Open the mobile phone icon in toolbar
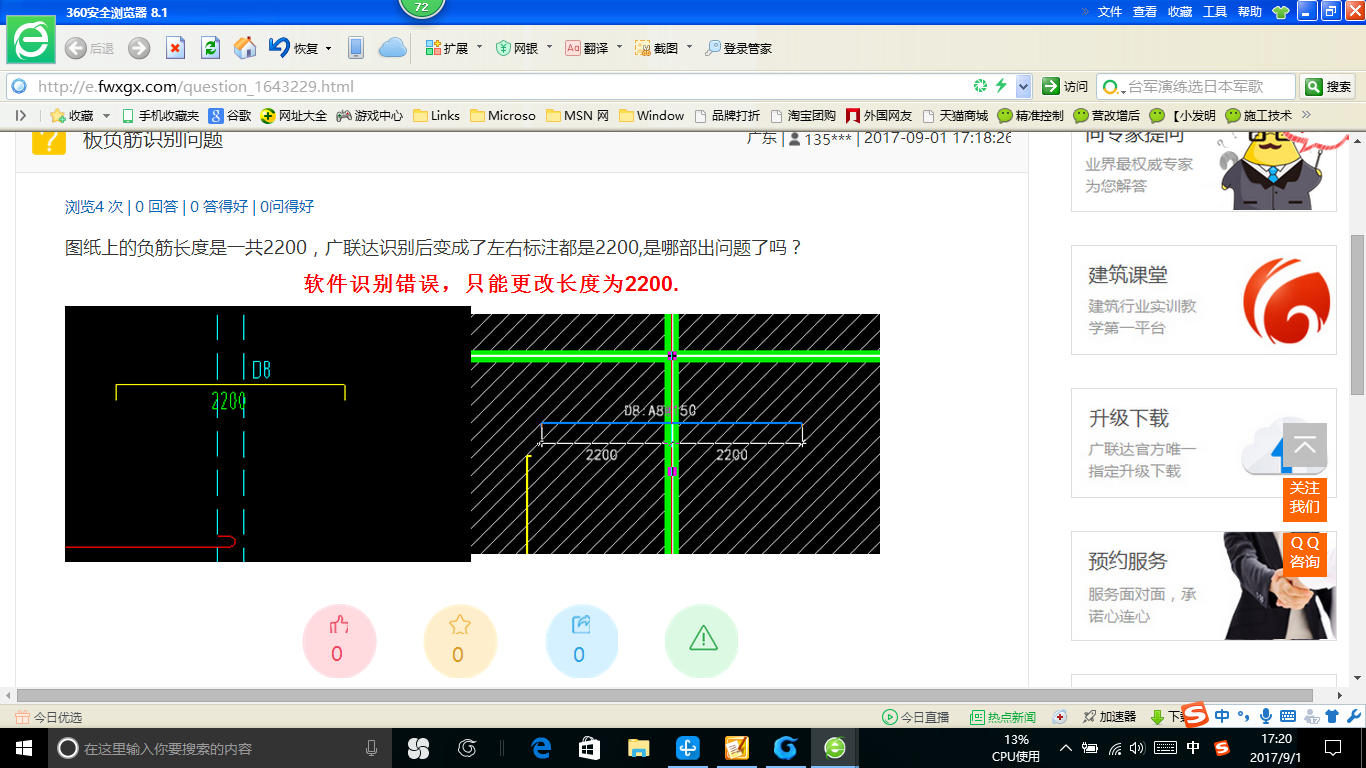 click(x=356, y=48)
